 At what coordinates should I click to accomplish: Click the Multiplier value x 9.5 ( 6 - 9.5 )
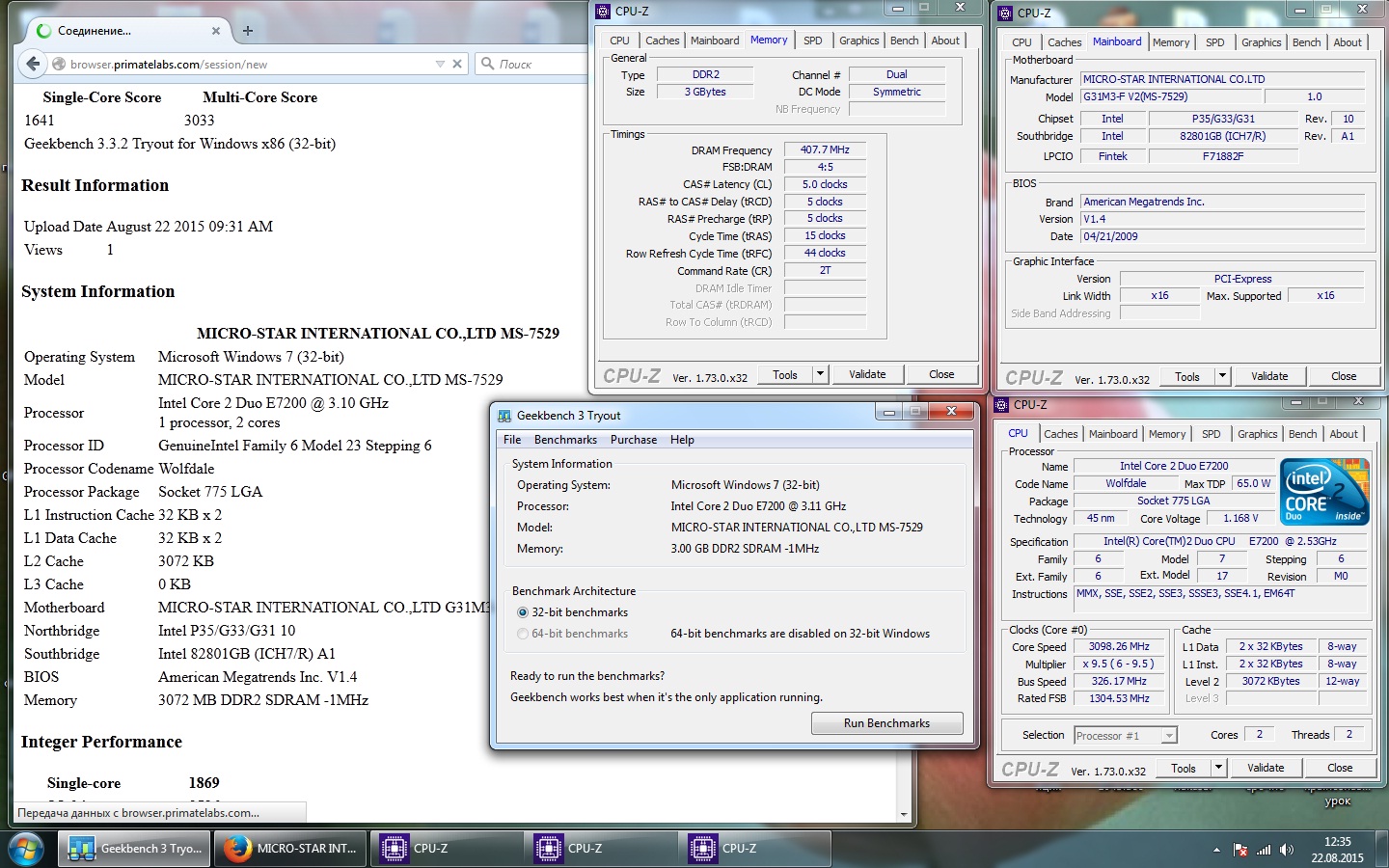(1119, 664)
